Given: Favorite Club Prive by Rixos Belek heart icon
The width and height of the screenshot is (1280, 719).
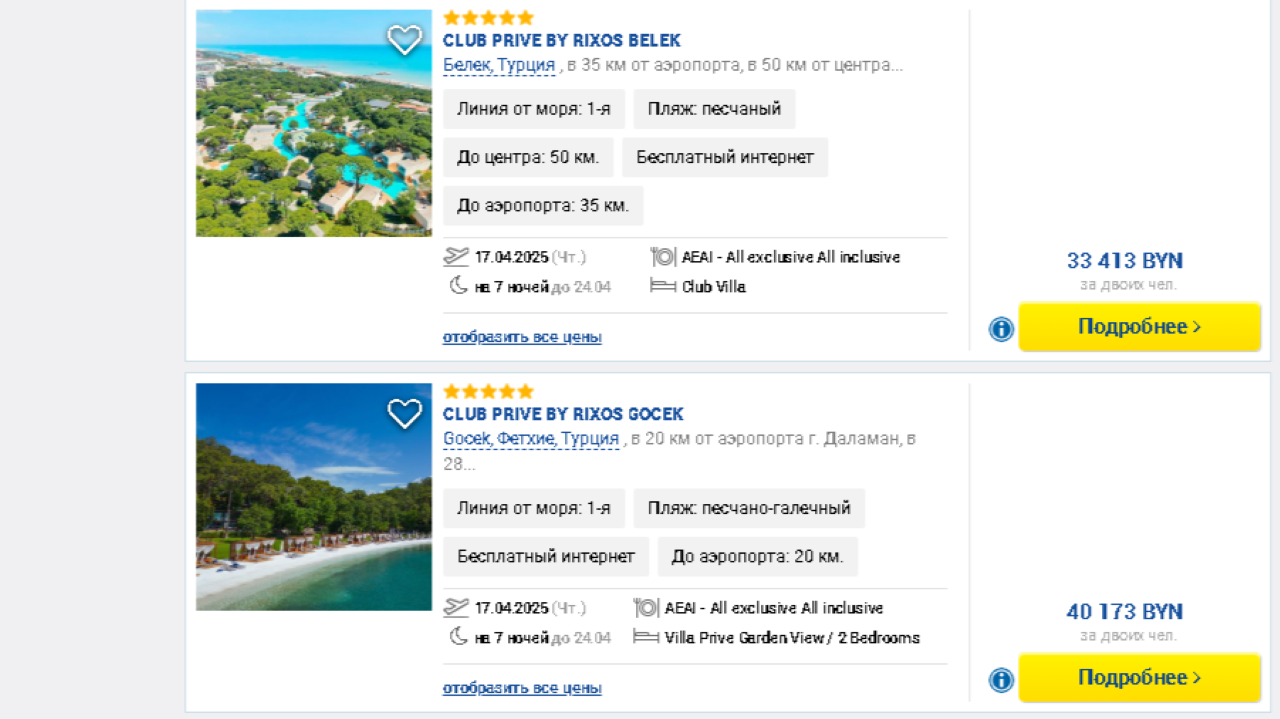Looking at the screenshot, I should [404, 40].
